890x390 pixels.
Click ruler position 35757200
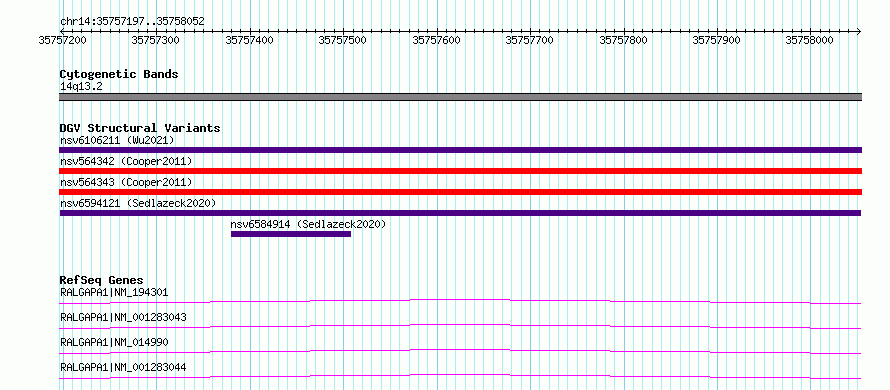point(62,40)
